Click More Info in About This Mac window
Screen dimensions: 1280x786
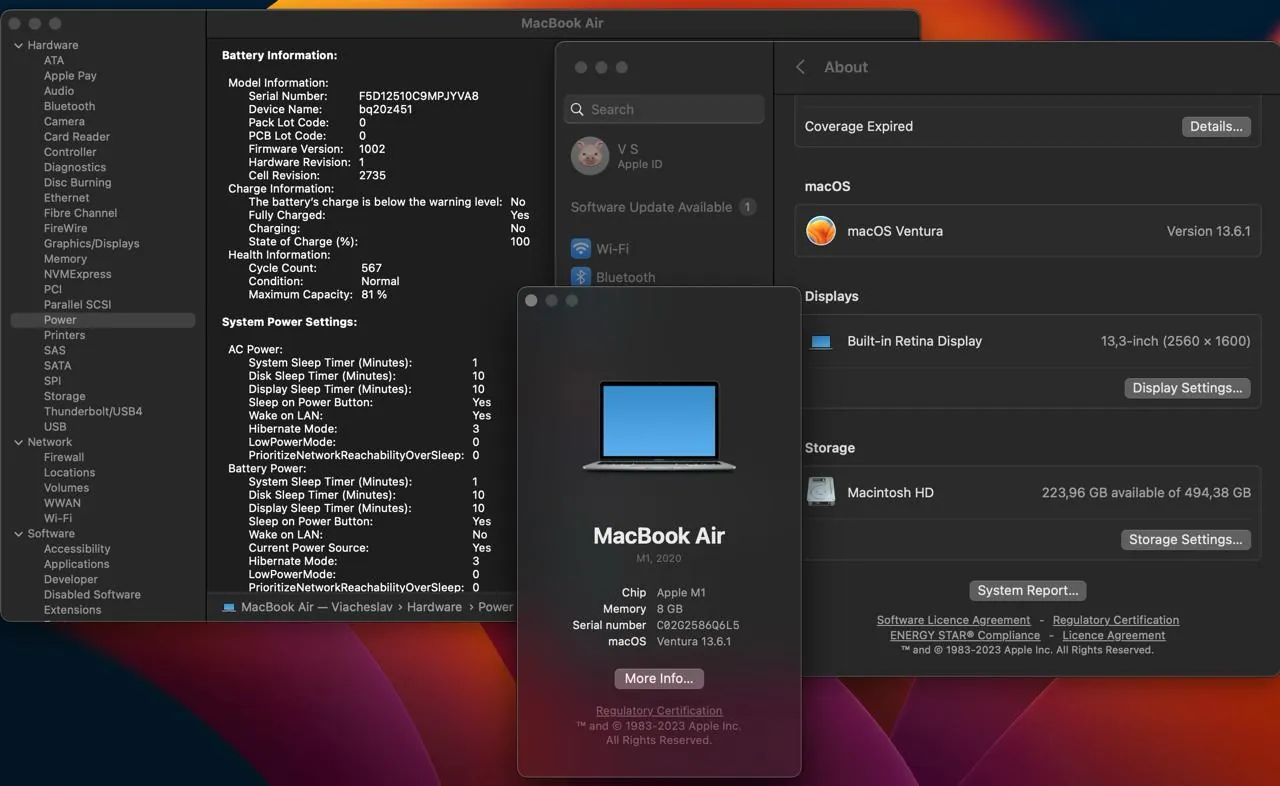pos(659,678)
